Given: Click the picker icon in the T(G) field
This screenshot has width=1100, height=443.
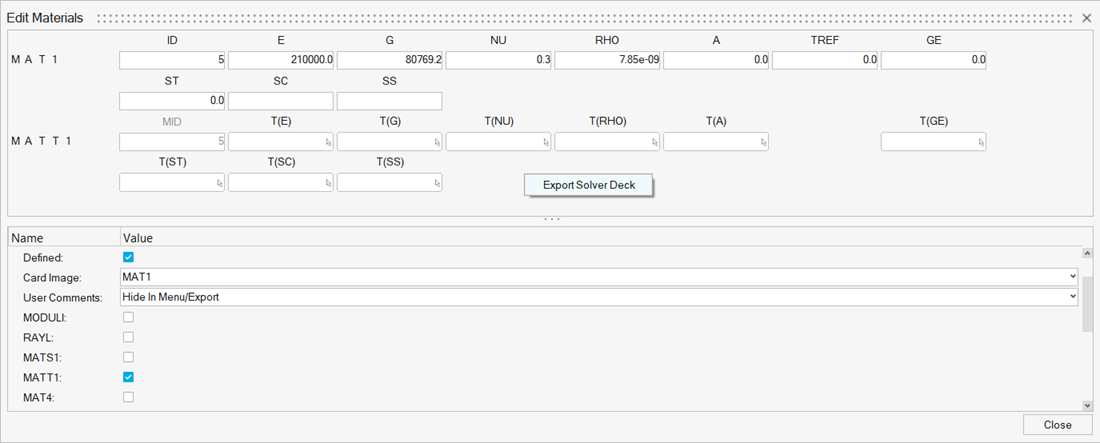Looking at the screenshot, I should [x=436, y=143].
